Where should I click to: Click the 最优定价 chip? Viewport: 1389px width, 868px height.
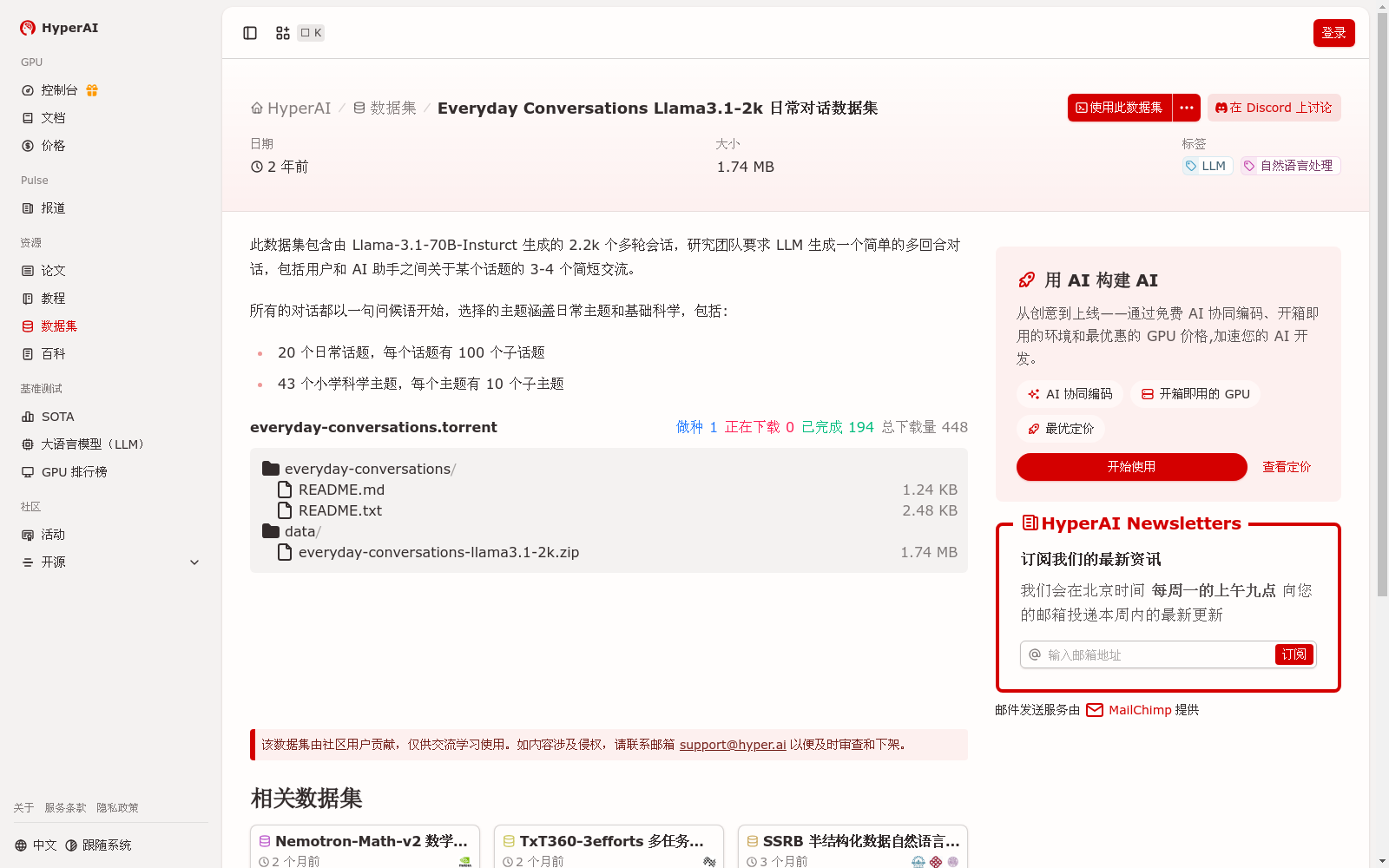(x=1061, y=429)
